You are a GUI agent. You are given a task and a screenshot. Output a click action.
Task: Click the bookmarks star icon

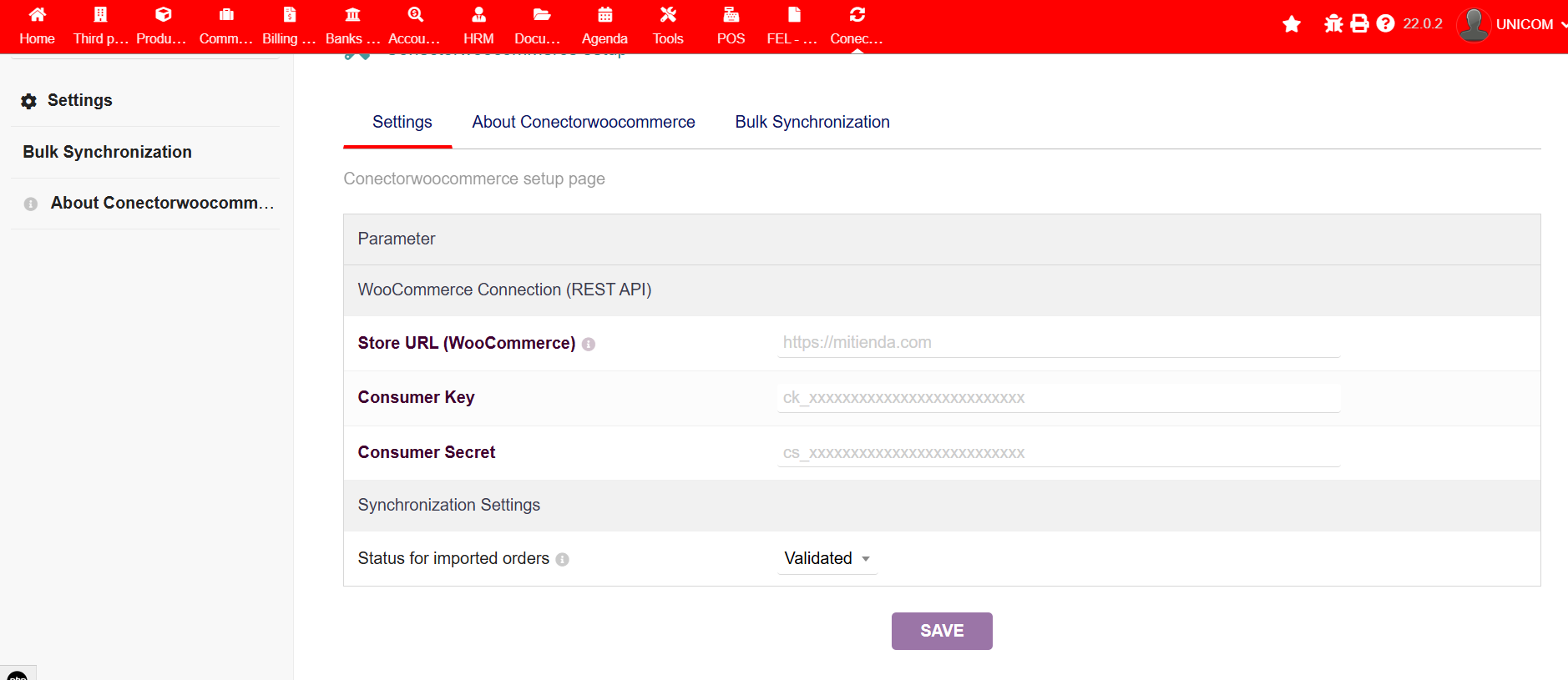(1292, 24)
